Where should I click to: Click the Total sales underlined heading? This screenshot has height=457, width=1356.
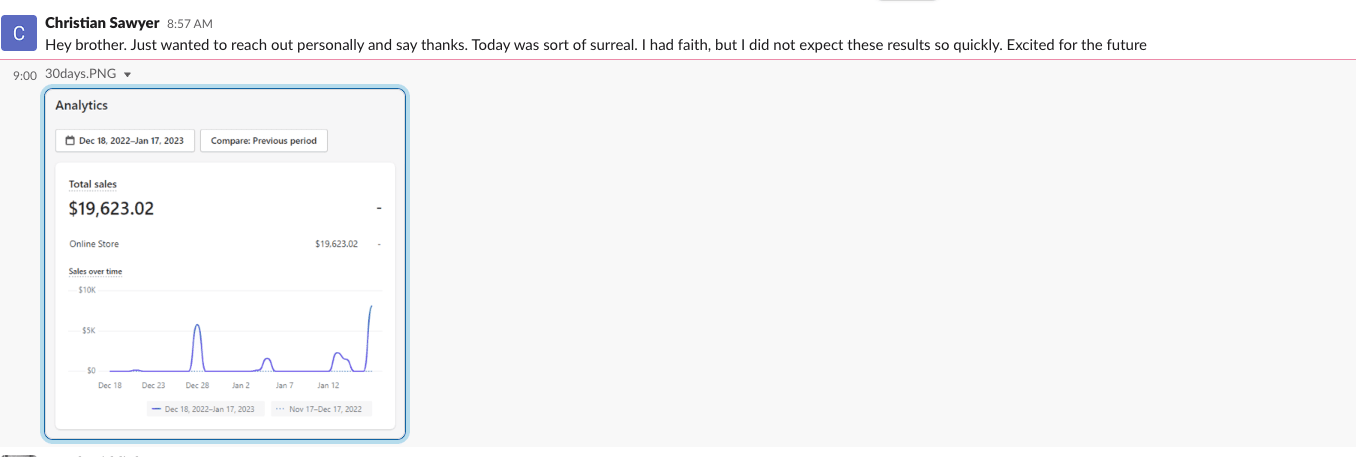point(93,184)
